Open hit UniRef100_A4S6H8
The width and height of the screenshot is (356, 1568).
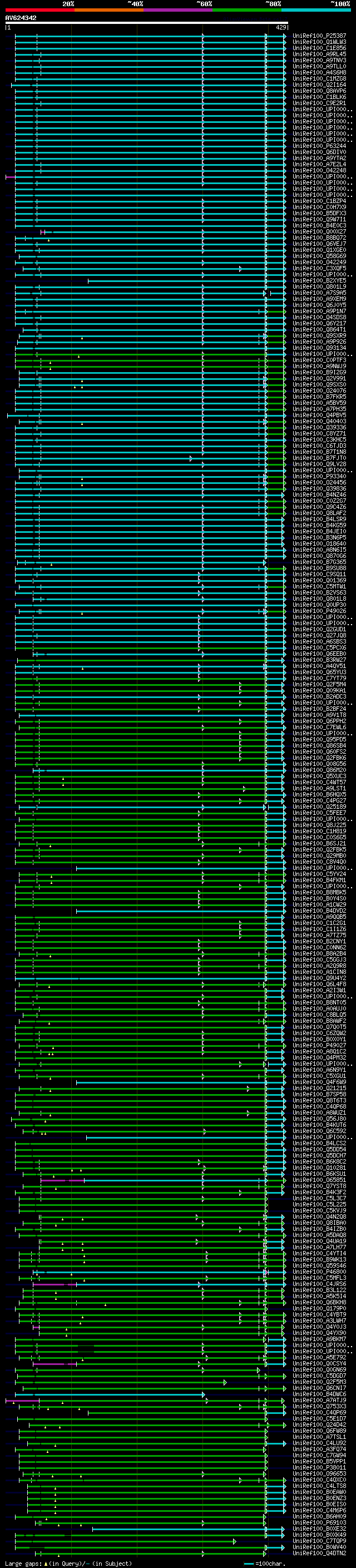click(x=319, y=72)
